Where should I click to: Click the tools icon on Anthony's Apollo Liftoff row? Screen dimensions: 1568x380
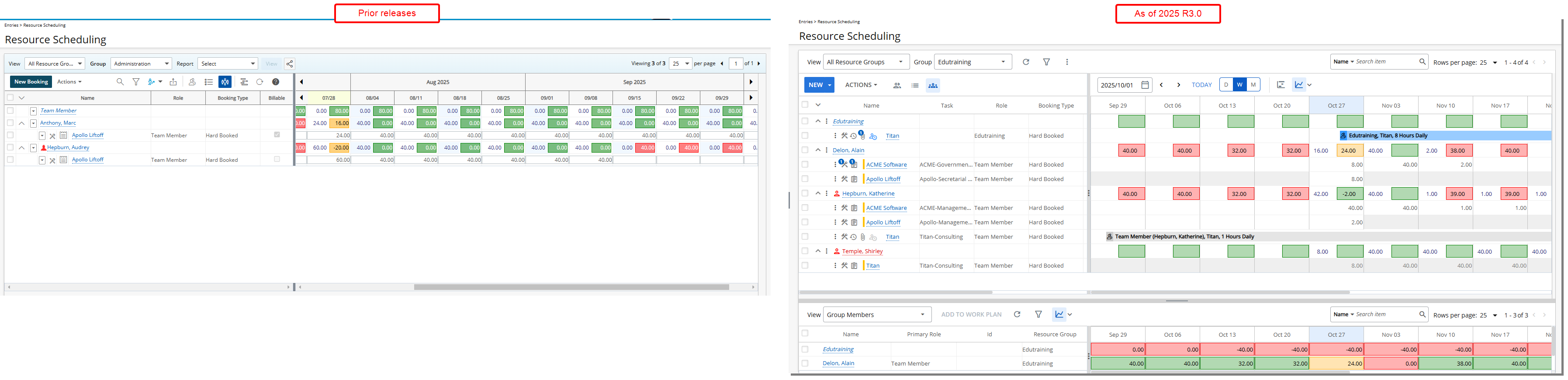coord(52,136)
